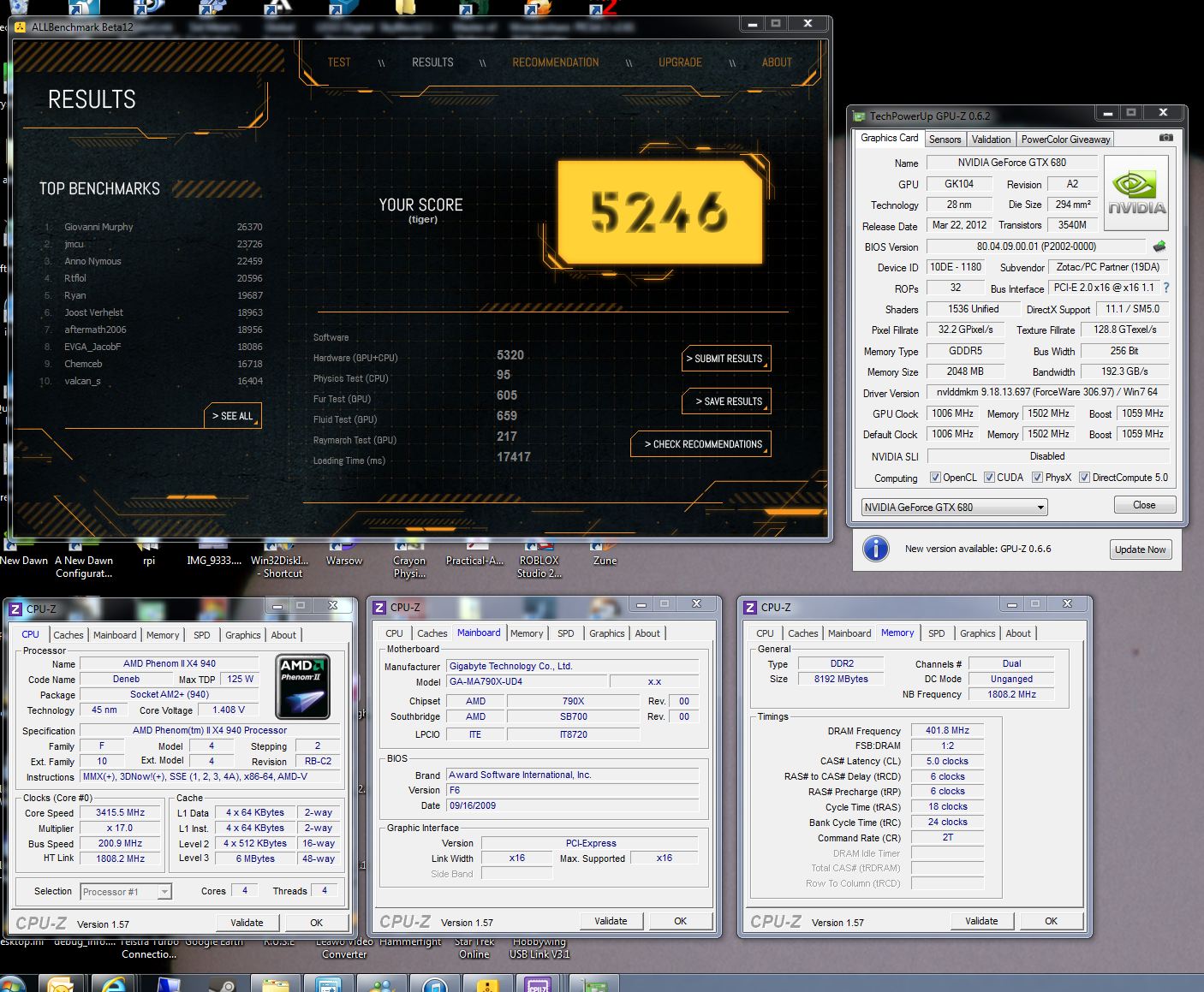
Task: Click the Update Now button
Action: 1140,549
